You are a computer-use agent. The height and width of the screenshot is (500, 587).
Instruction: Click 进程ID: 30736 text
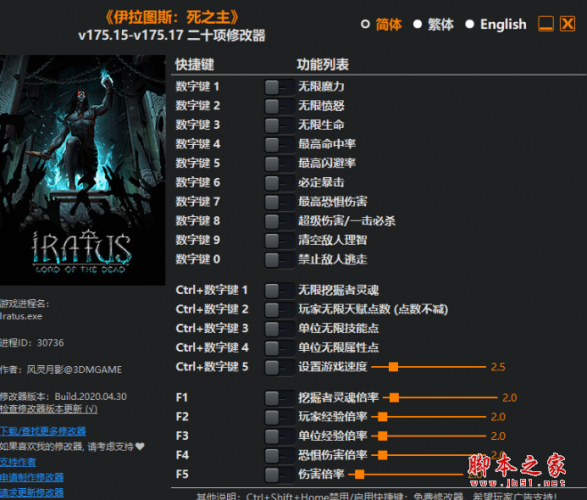pos(32,343)
